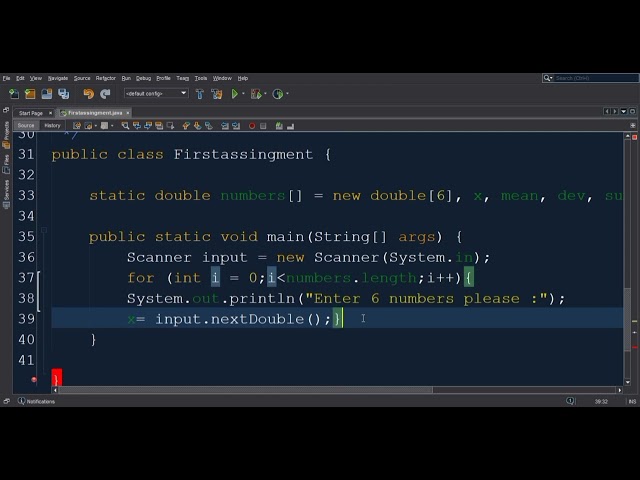Jump to Previous Bookmark icon
This screenshot has width=640, height=480.
[186, 126]
